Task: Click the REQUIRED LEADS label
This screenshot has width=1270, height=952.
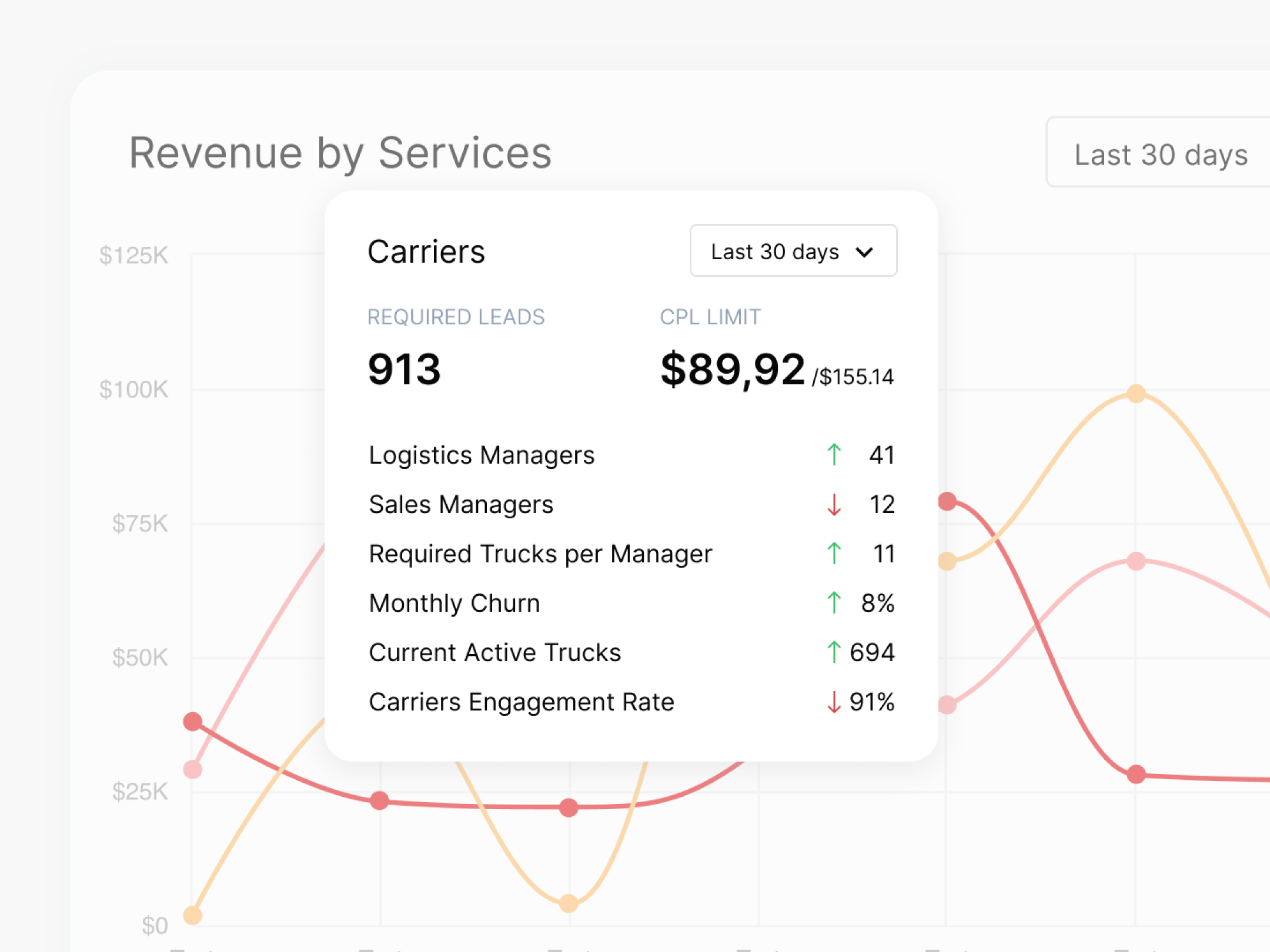Action: click(456, 317)
